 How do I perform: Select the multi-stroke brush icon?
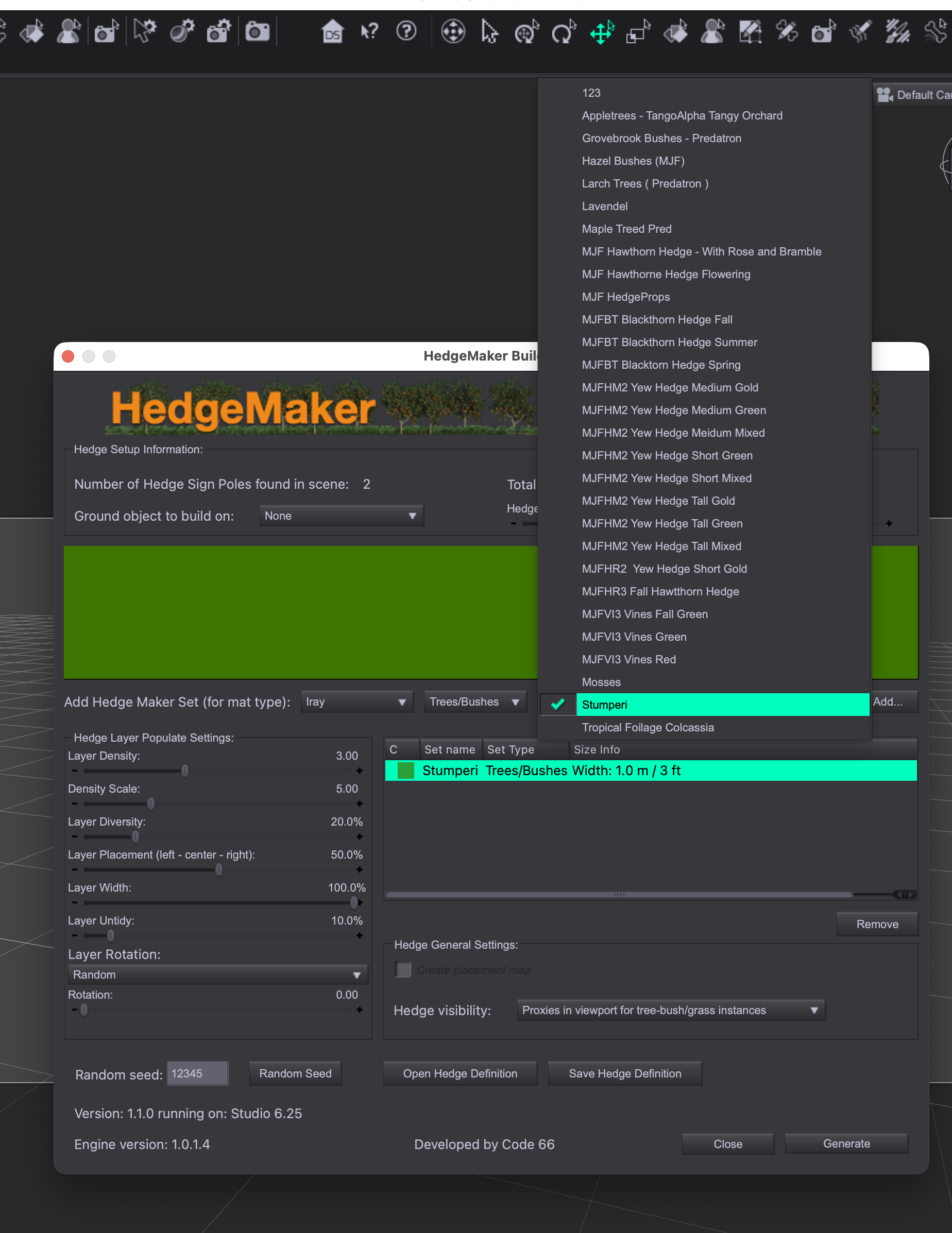(898, 31)
